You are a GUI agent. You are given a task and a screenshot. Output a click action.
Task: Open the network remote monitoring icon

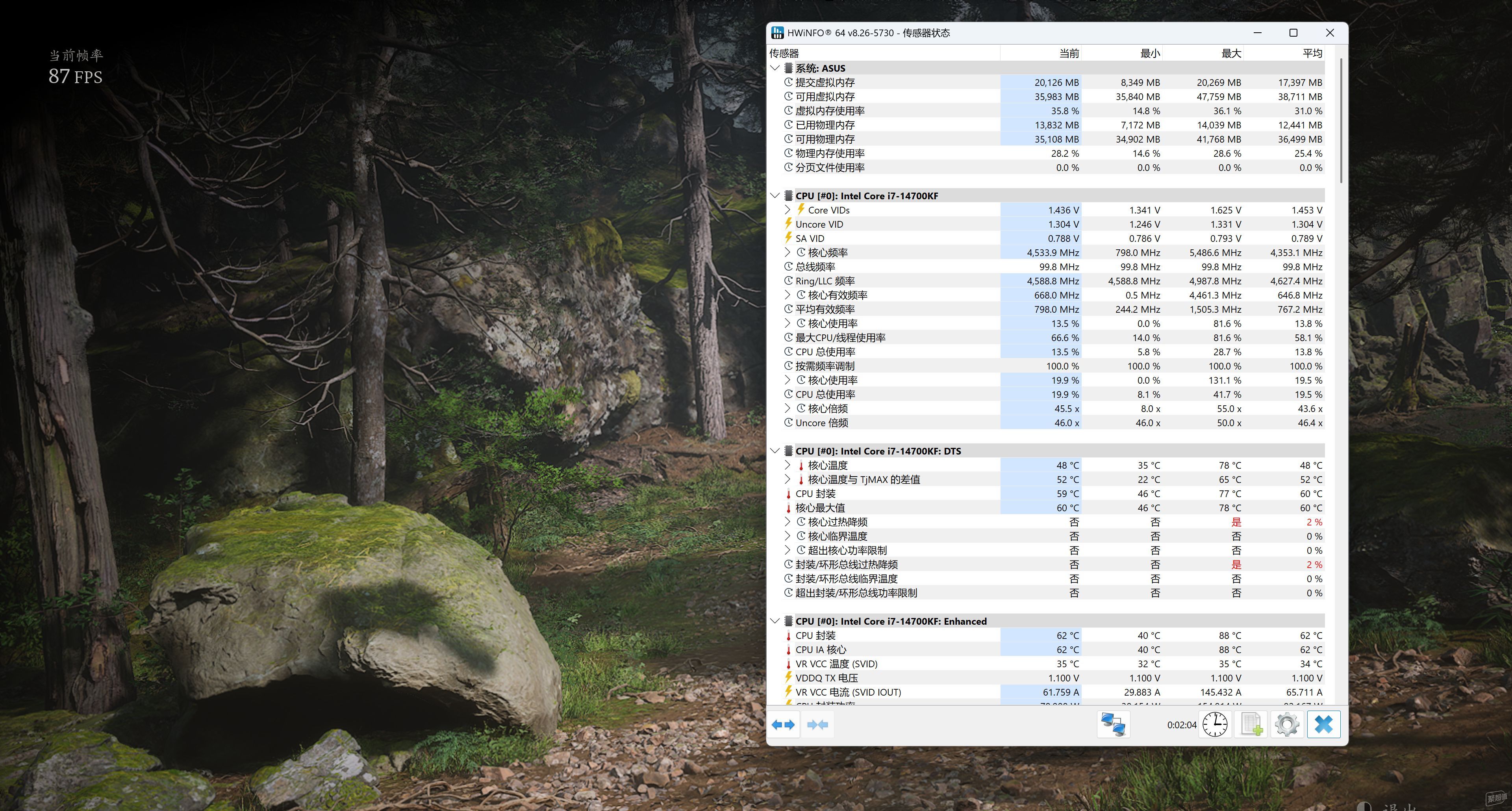tap(1113, 725)
